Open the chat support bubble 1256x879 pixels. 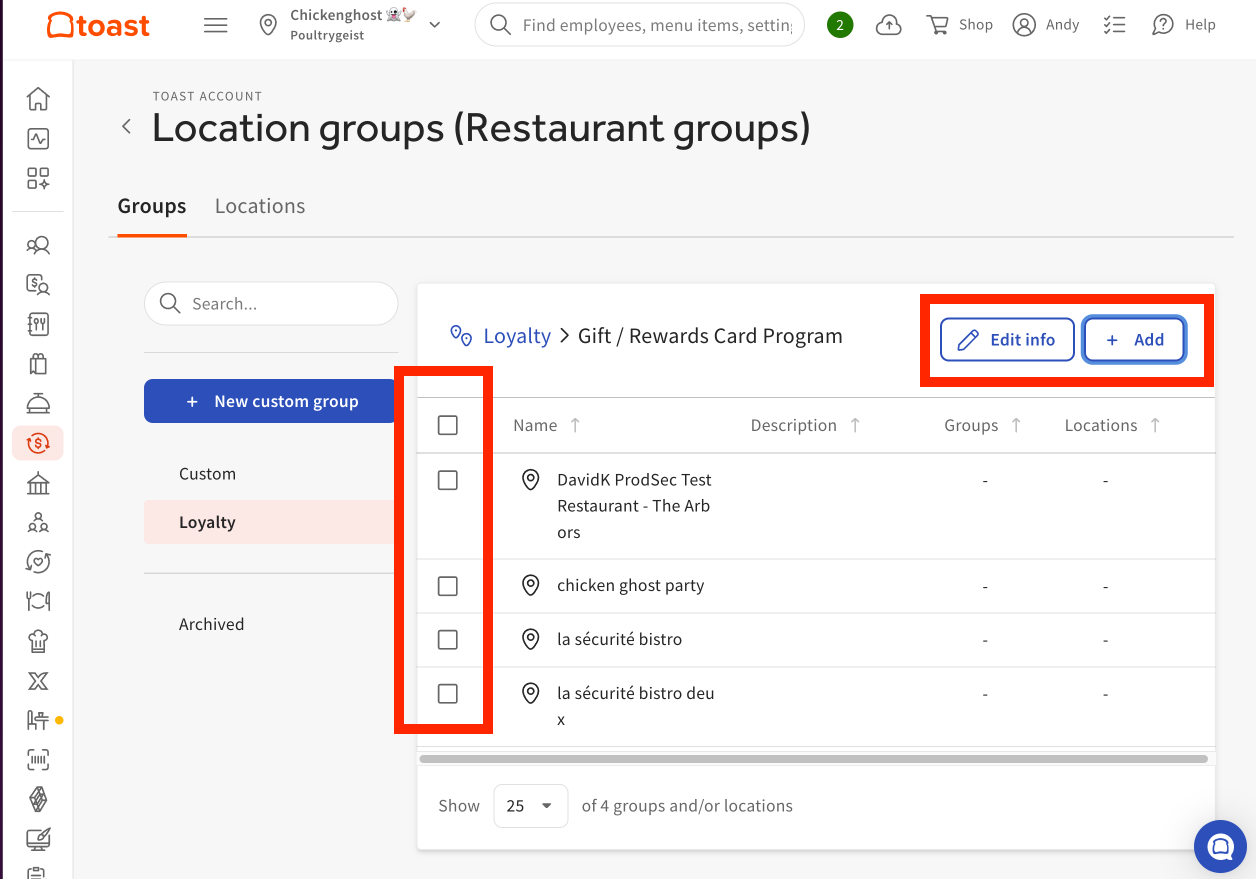point(1220,847)
